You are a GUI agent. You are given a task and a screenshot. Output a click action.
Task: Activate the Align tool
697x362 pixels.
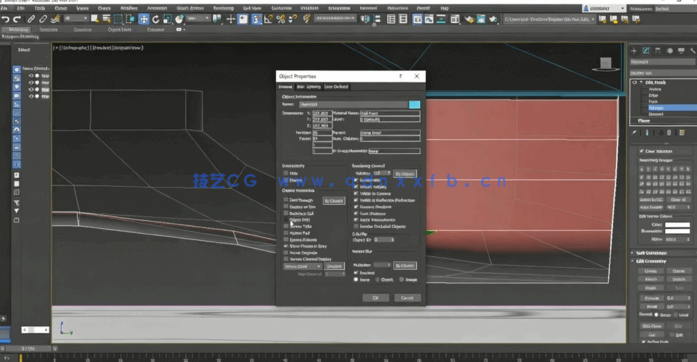[x=377, y=19]
